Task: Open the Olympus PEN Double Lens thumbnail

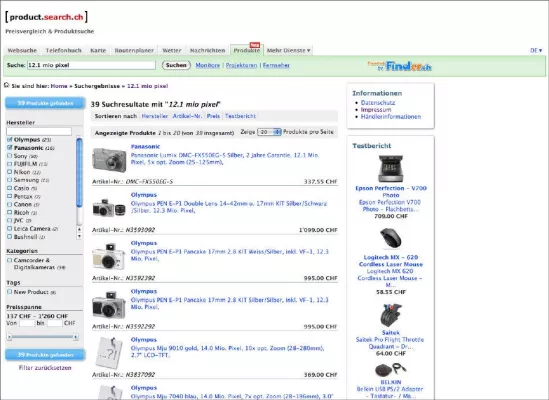Action: pyautogui.click(x=109, y=208)
